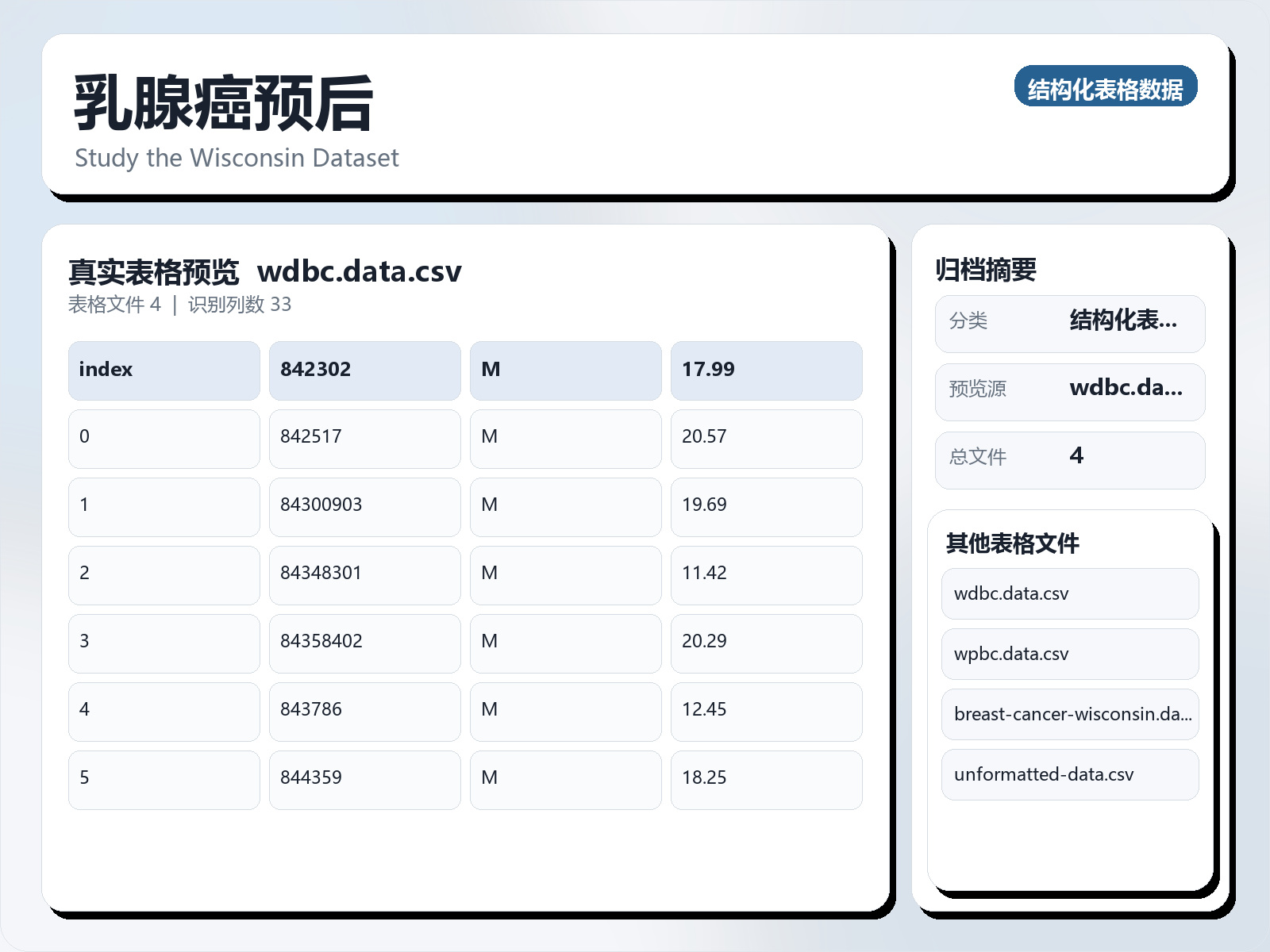Click the 17.99 column header
The height and width of the screenshot is (952, 1270).
click(766, 370)
